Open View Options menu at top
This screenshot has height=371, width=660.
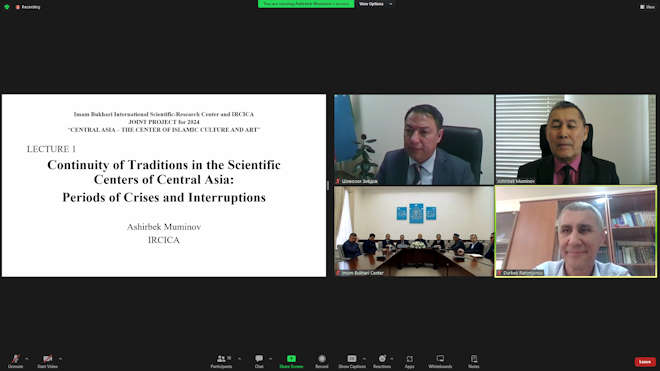[x=375, y=4]
